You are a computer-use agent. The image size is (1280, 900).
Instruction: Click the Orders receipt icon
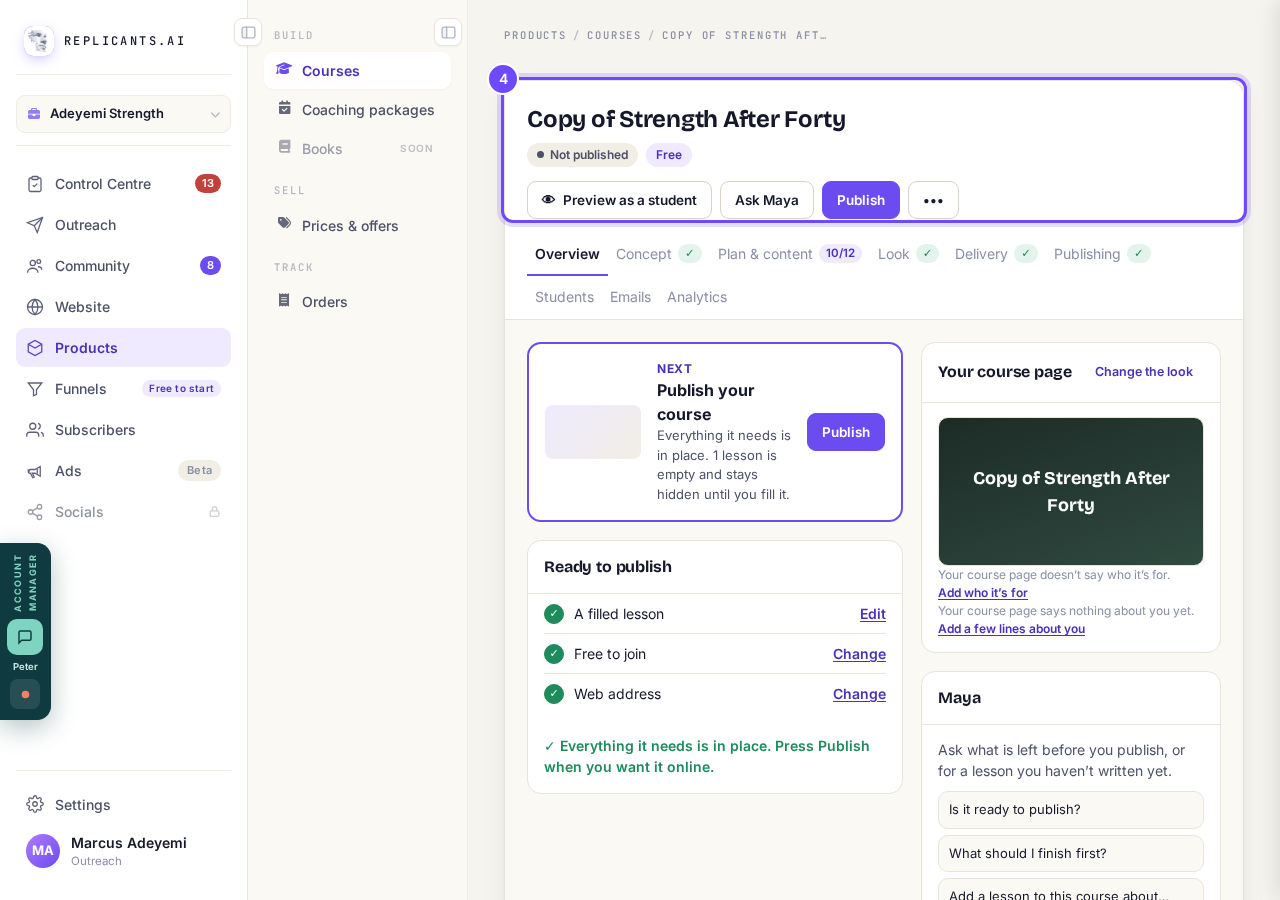(x=284, y=300)
